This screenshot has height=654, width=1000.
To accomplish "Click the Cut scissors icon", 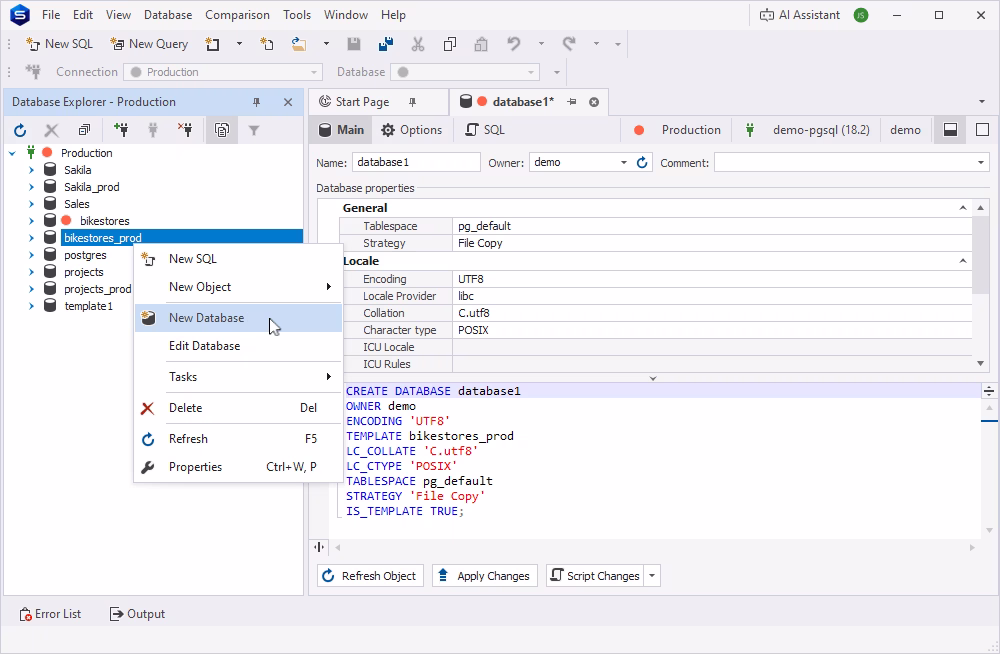I will tap(418, 44).
